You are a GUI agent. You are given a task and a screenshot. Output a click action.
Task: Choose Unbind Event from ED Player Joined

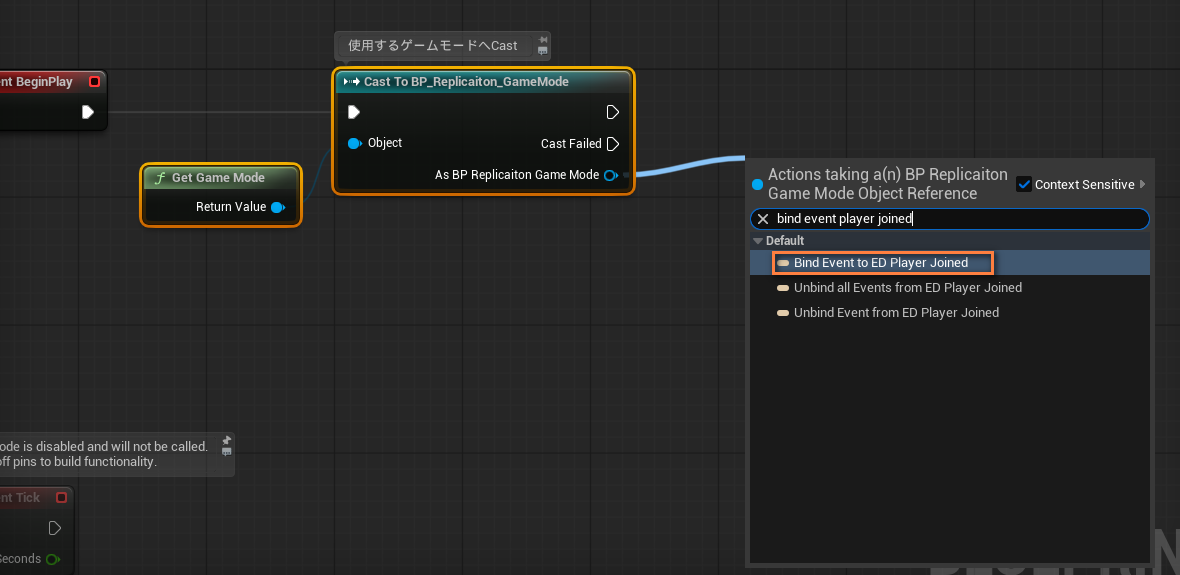tap(950, 312)
